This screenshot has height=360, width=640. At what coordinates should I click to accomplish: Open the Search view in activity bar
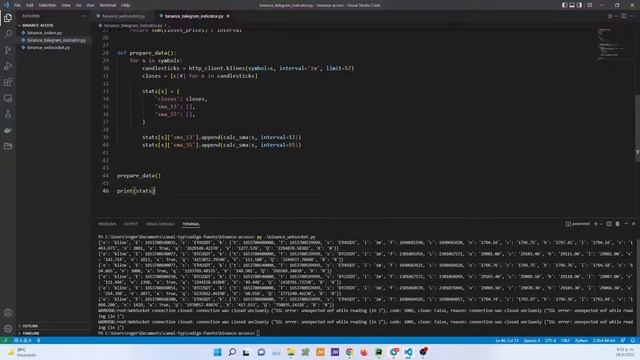click(8, 34)
